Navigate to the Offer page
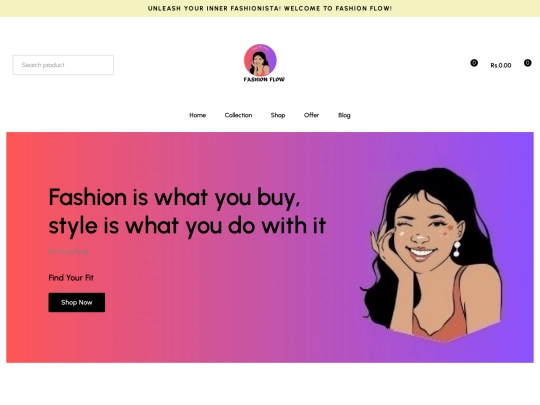This screenshot has height=405, width=540. pos(311,115)
